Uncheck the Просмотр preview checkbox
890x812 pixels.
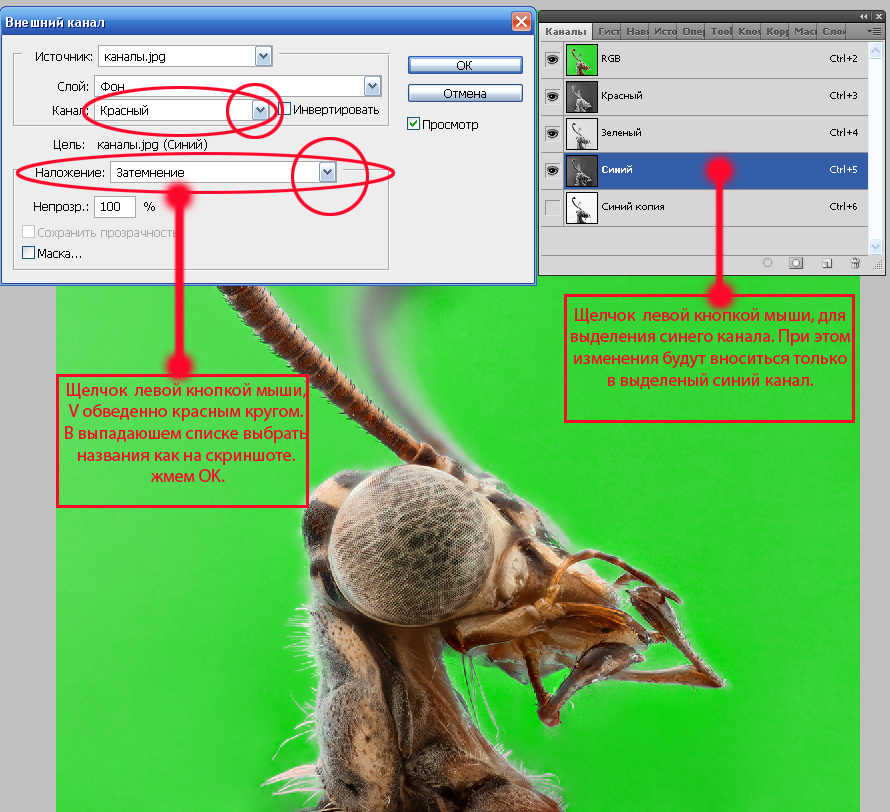pyautogui.click(x=414, y=125)
